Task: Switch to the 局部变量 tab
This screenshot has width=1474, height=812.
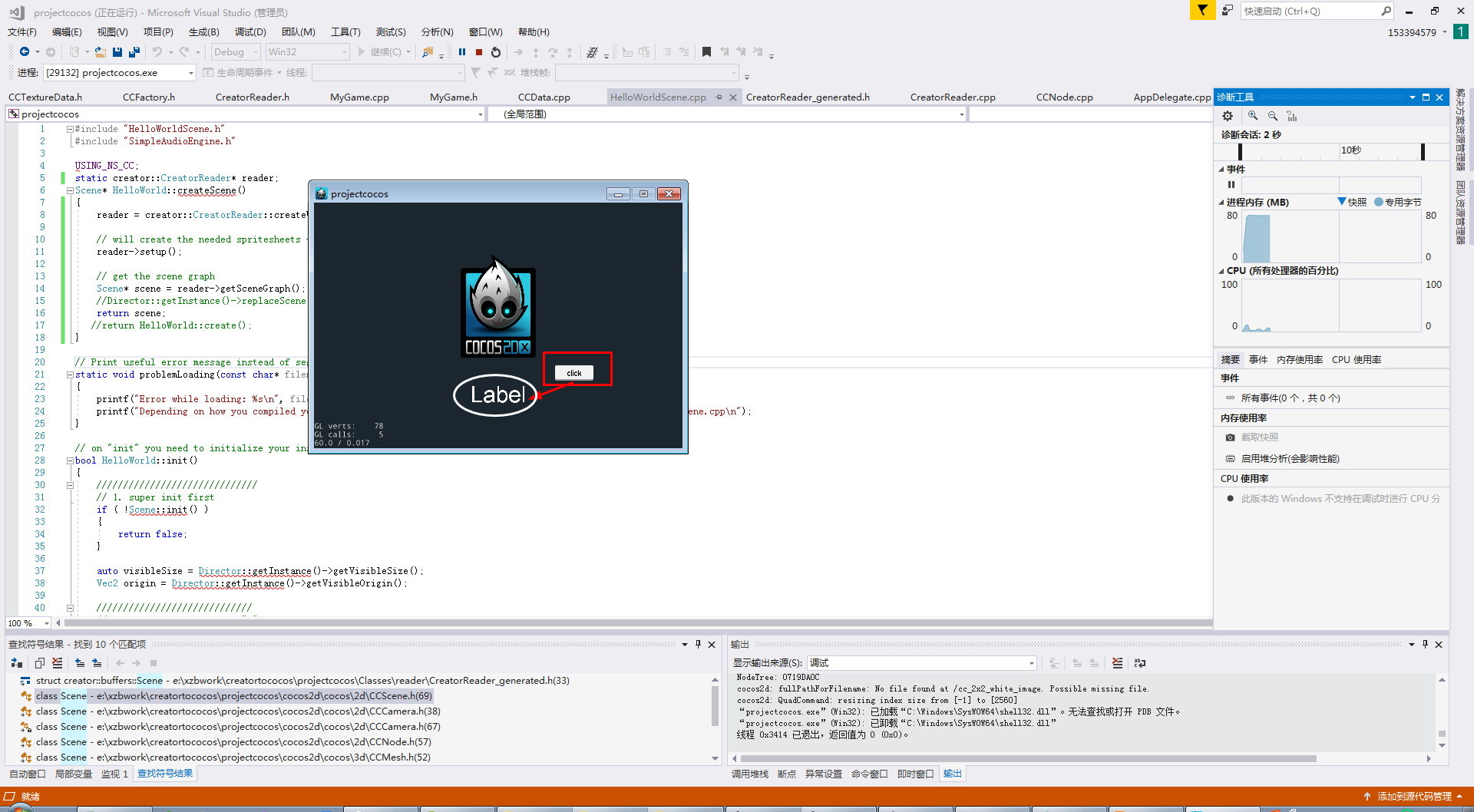Action: click(73, 774)
